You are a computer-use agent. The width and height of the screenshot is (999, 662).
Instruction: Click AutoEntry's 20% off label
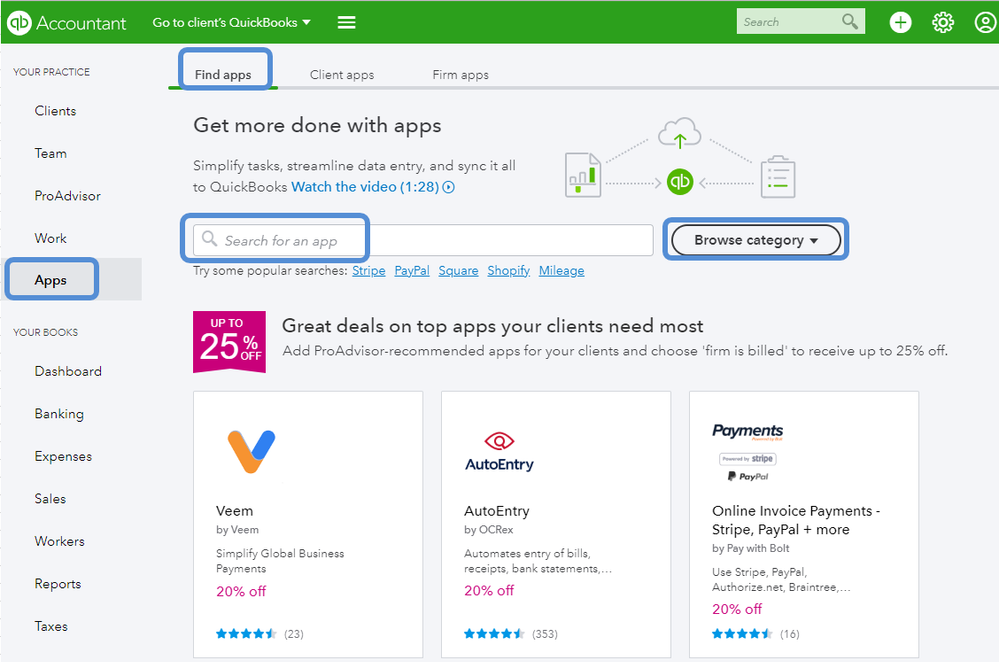[489, 591]
